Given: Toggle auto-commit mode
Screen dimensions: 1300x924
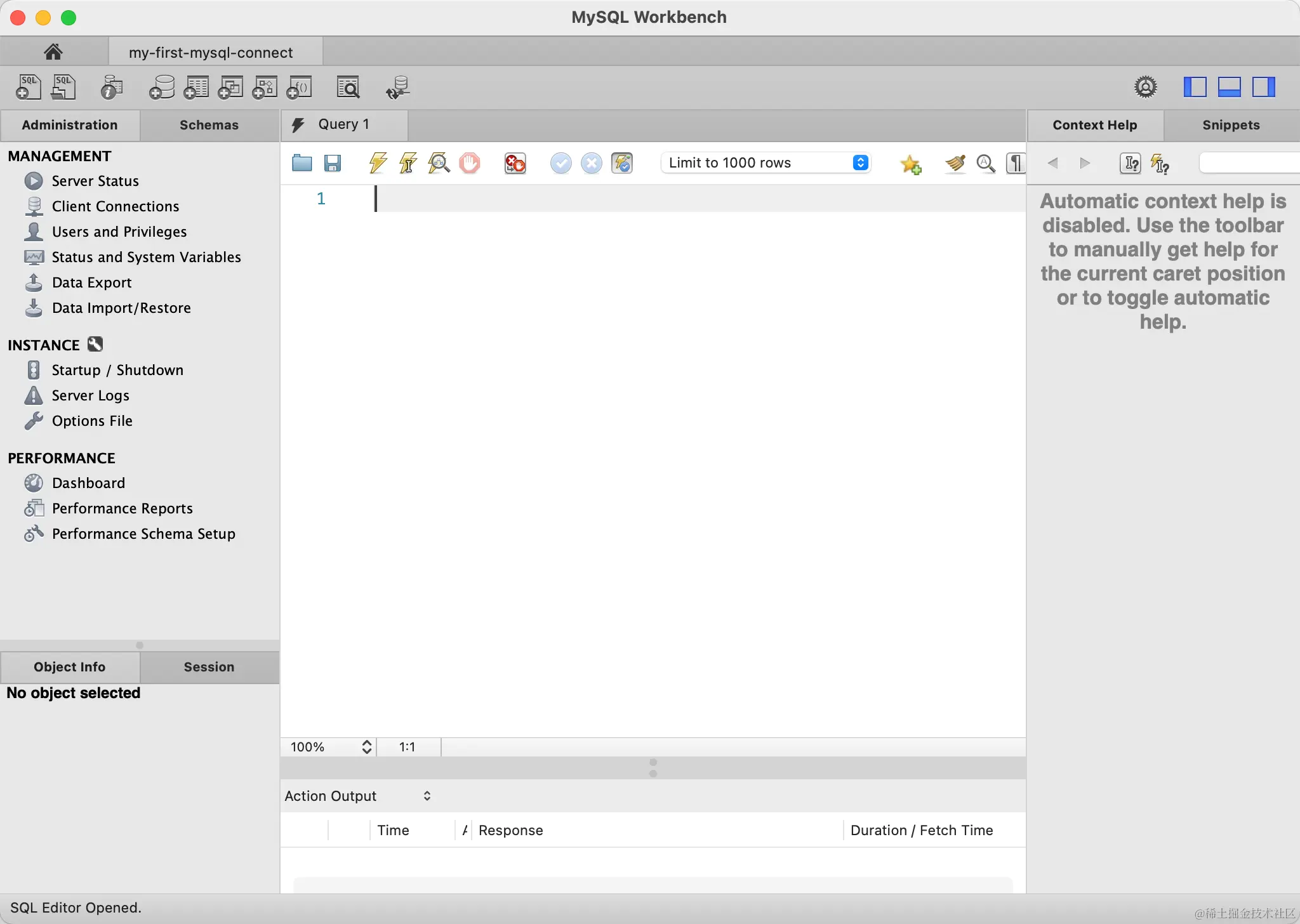Looking at the screenshot, I should click(x=622, y=163).
